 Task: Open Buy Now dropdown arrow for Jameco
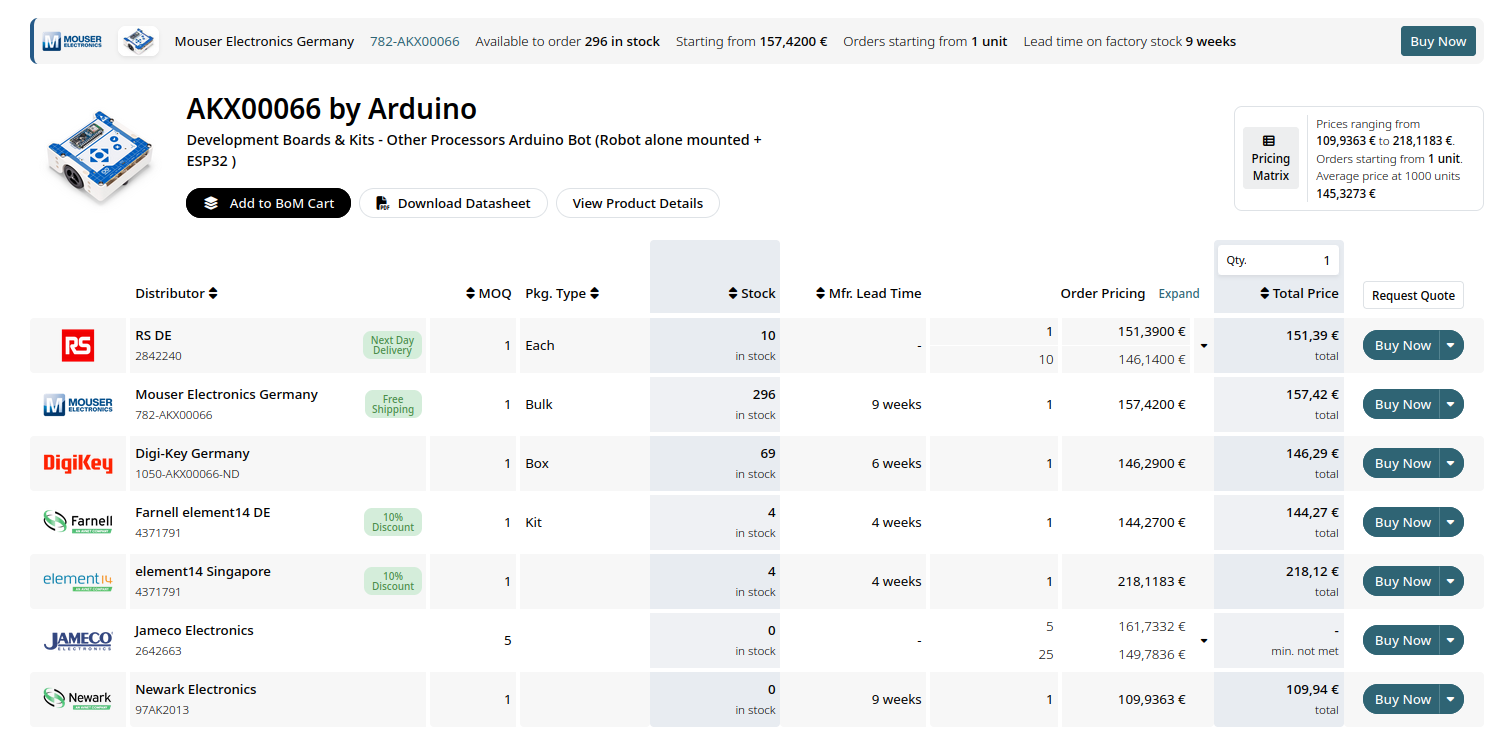[1451, 641]
